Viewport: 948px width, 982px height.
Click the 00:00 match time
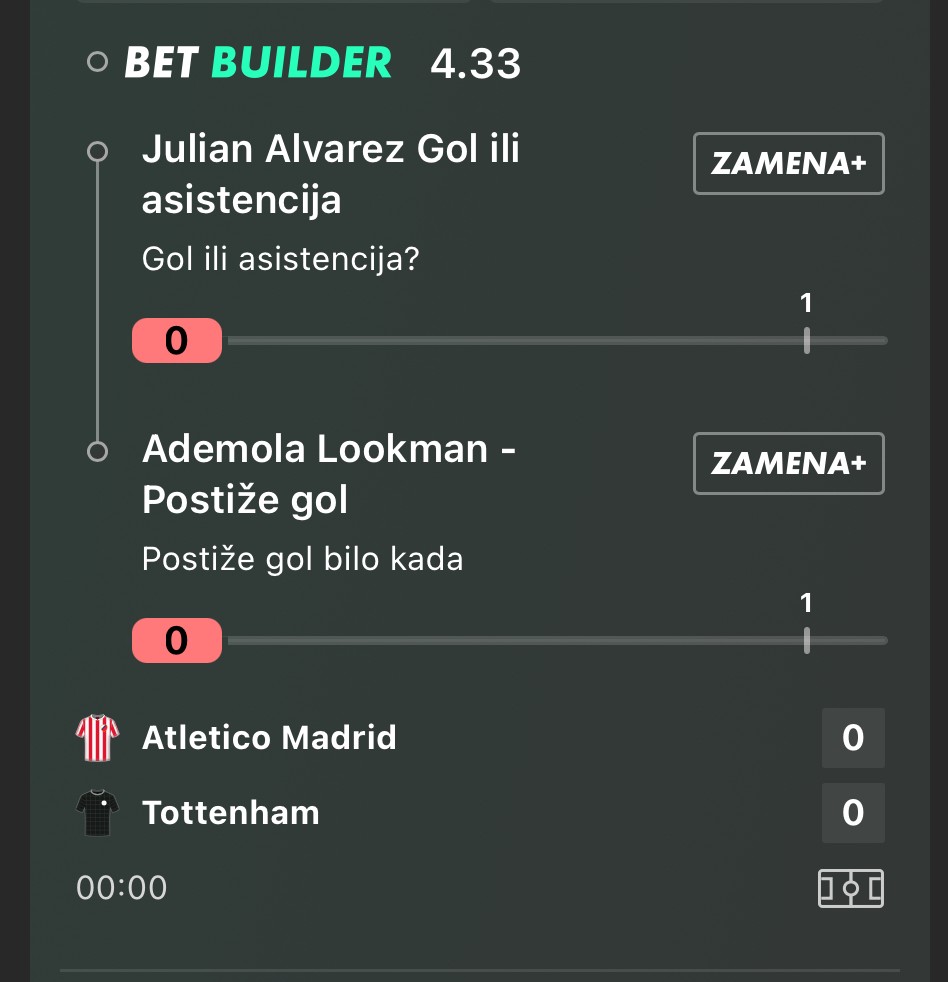point(122,888)
